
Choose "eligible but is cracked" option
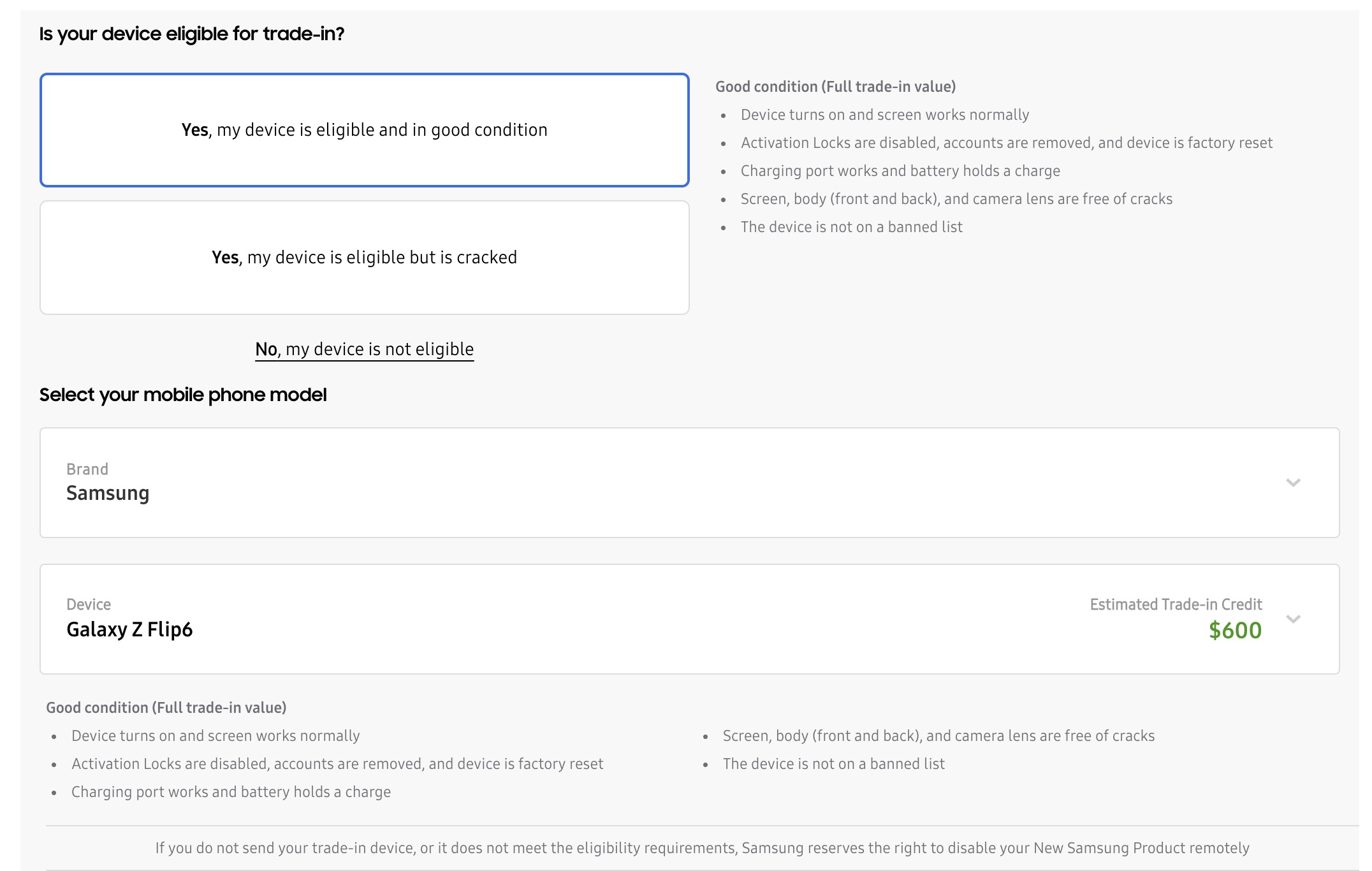(x=364, y=258)
